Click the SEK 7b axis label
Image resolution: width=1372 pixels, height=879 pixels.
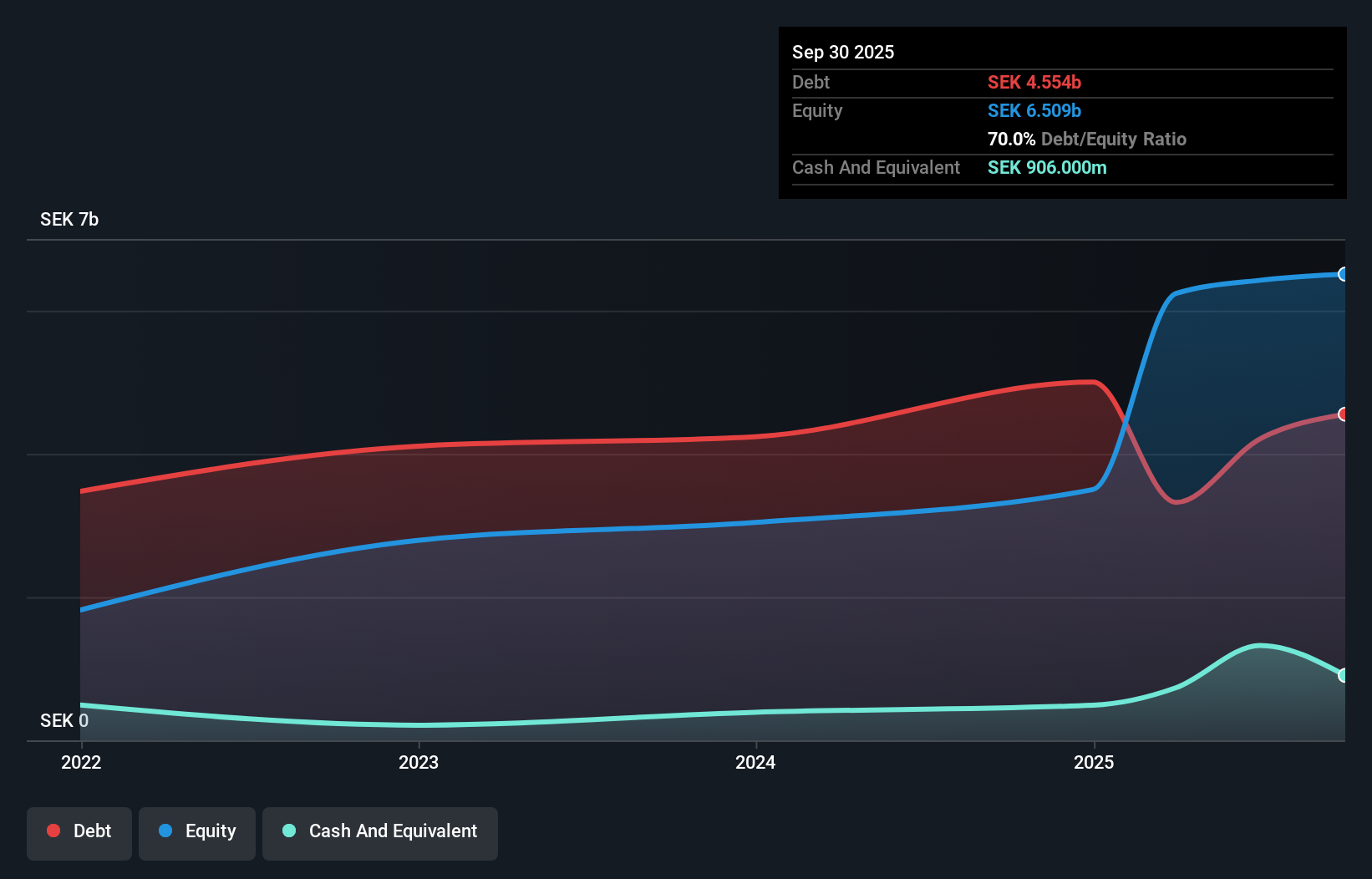pos(69,221)
